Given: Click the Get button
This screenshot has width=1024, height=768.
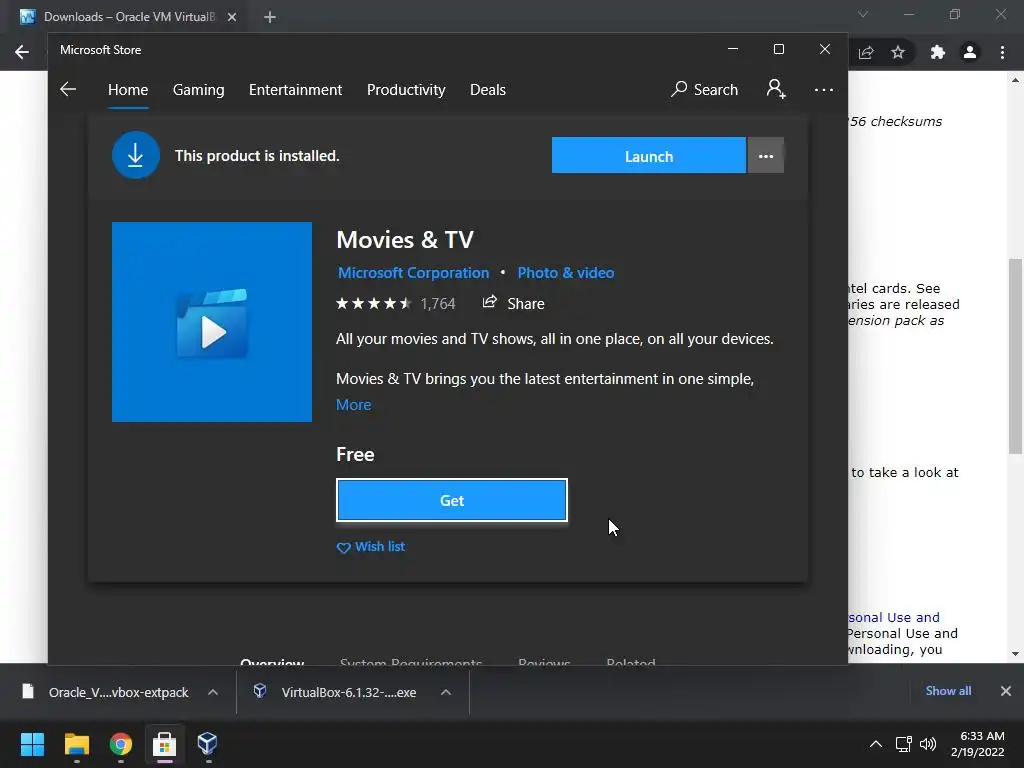Looking at the screenshot, I should (452, 500).
